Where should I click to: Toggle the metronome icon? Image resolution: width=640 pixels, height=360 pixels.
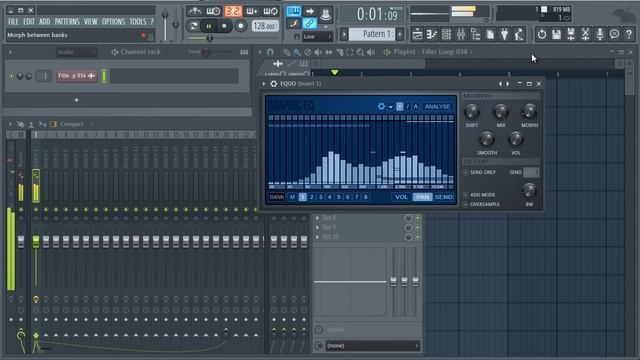click(x=194, y=11)
